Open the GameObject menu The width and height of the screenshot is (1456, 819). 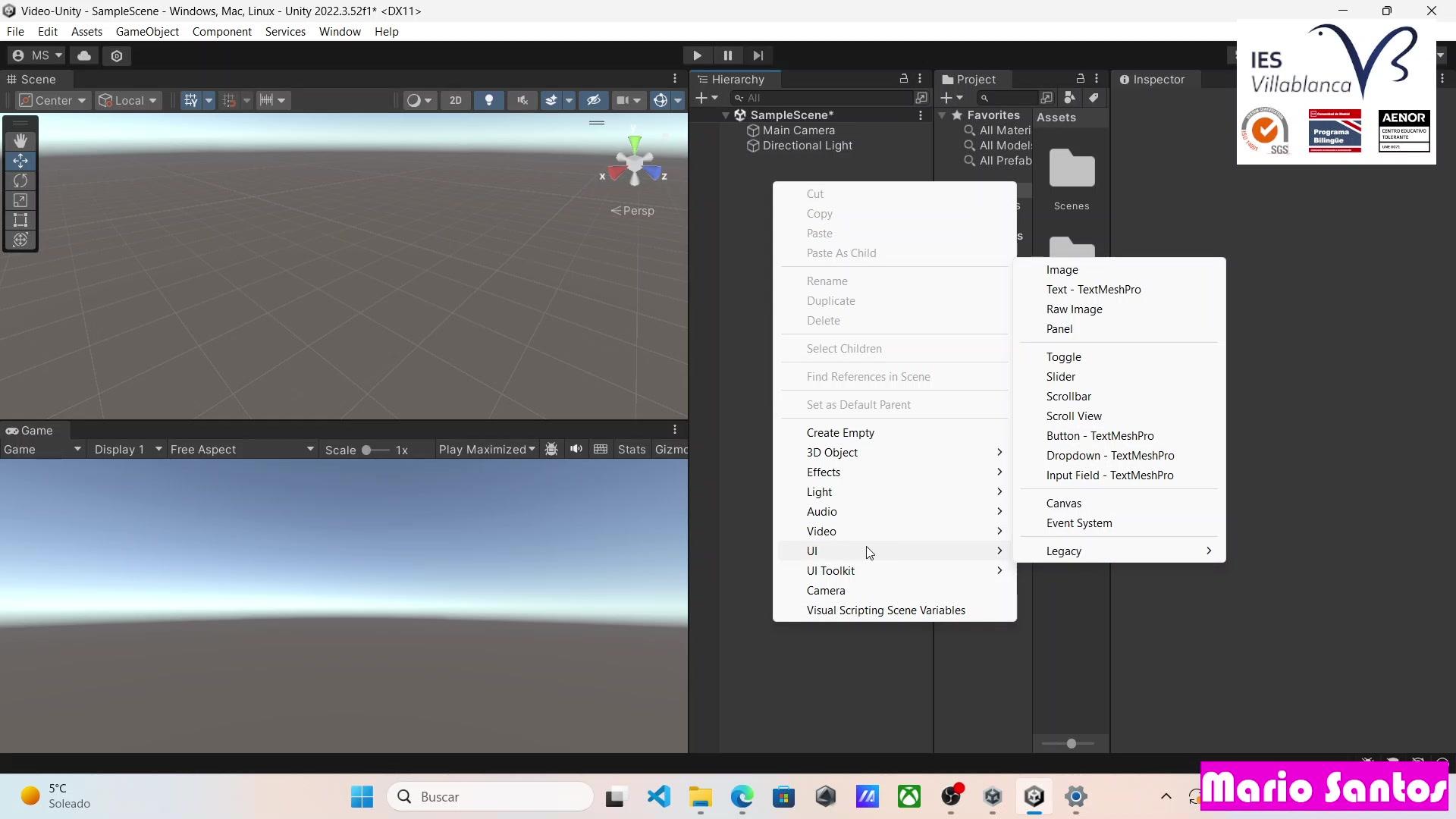147,32
